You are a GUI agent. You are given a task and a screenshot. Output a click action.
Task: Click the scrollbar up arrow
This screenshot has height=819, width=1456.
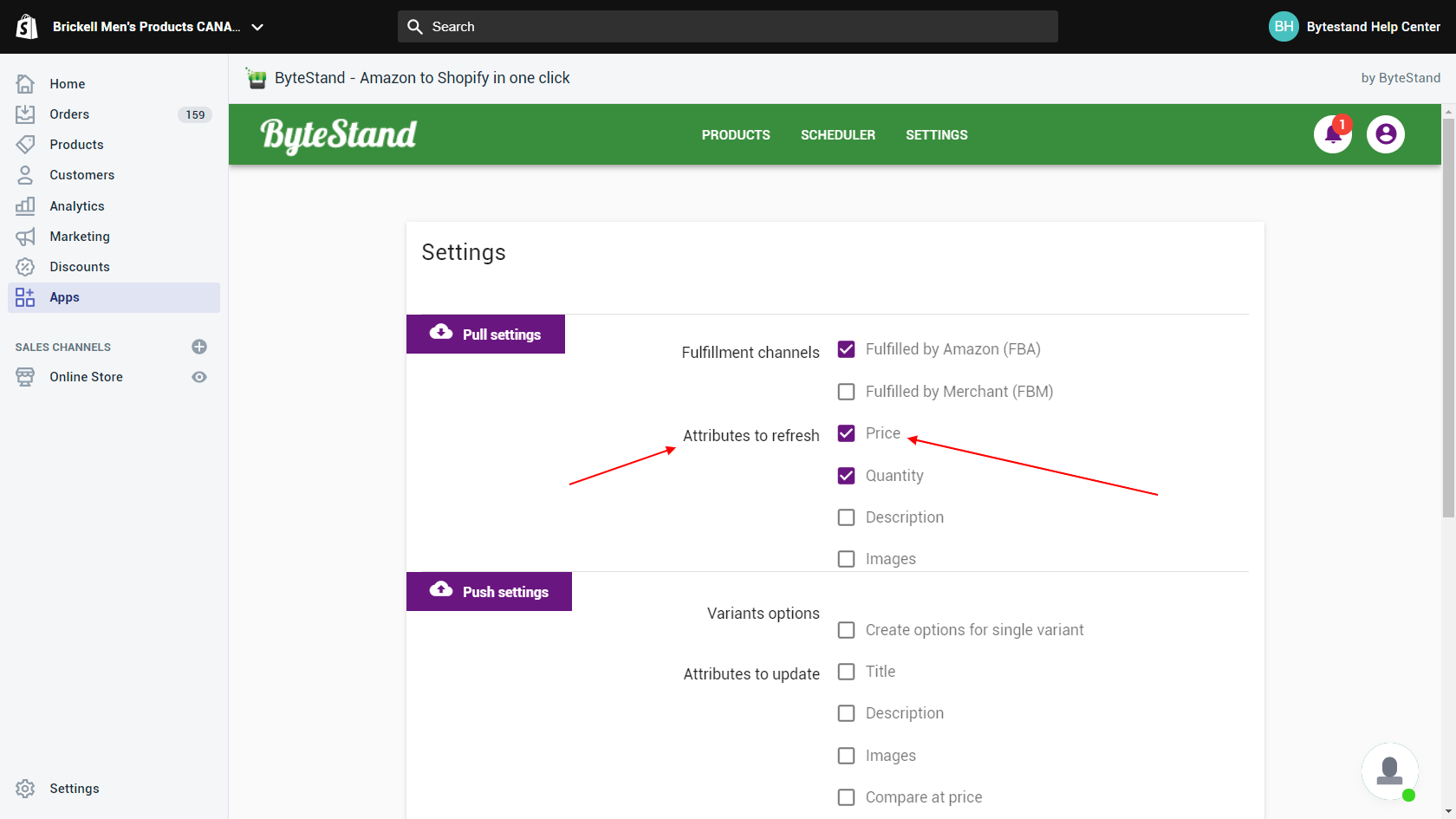click(1448, 111)
